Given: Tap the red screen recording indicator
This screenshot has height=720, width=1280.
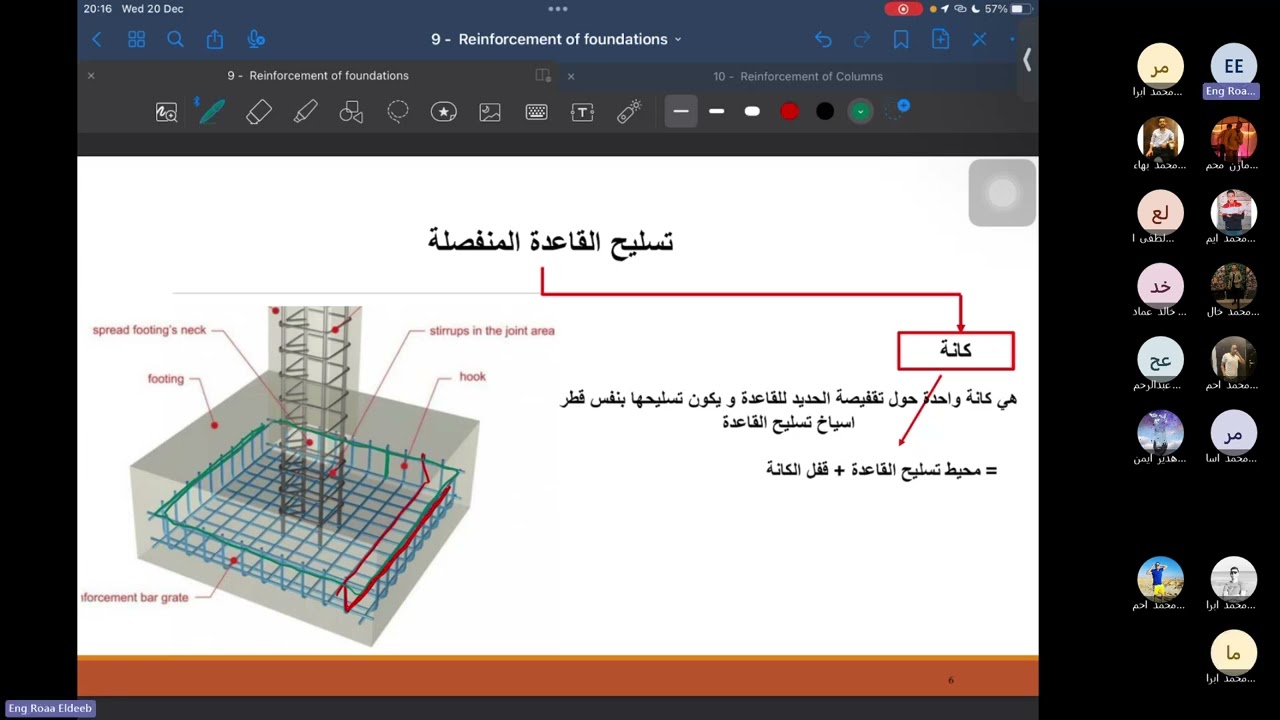Looking at the screenshot, I should point(903,9).
